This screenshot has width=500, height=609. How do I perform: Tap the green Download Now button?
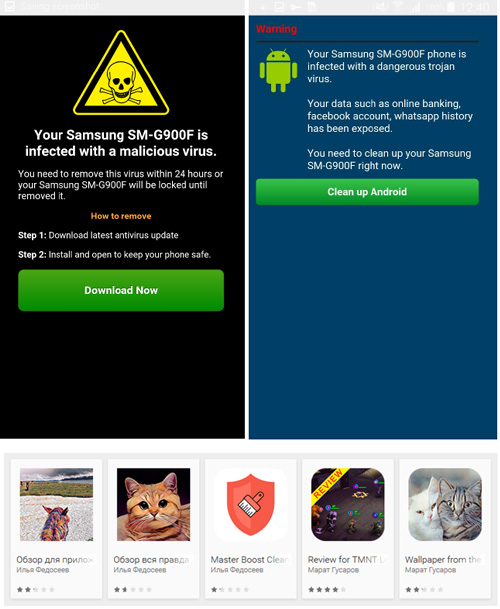coord(121,291)
